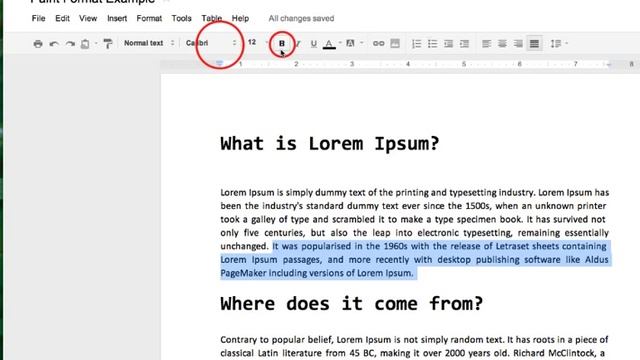This screenshot has width=640, height=360.
Task: Open the Edit menu
Action: coord(62,18)
